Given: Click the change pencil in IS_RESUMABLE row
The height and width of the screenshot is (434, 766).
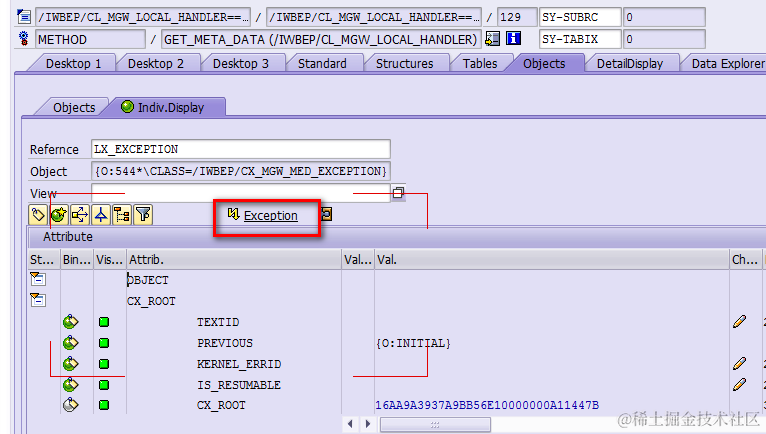Looking at the screenshot, I should pyautogui.click(x=740, y=385).
